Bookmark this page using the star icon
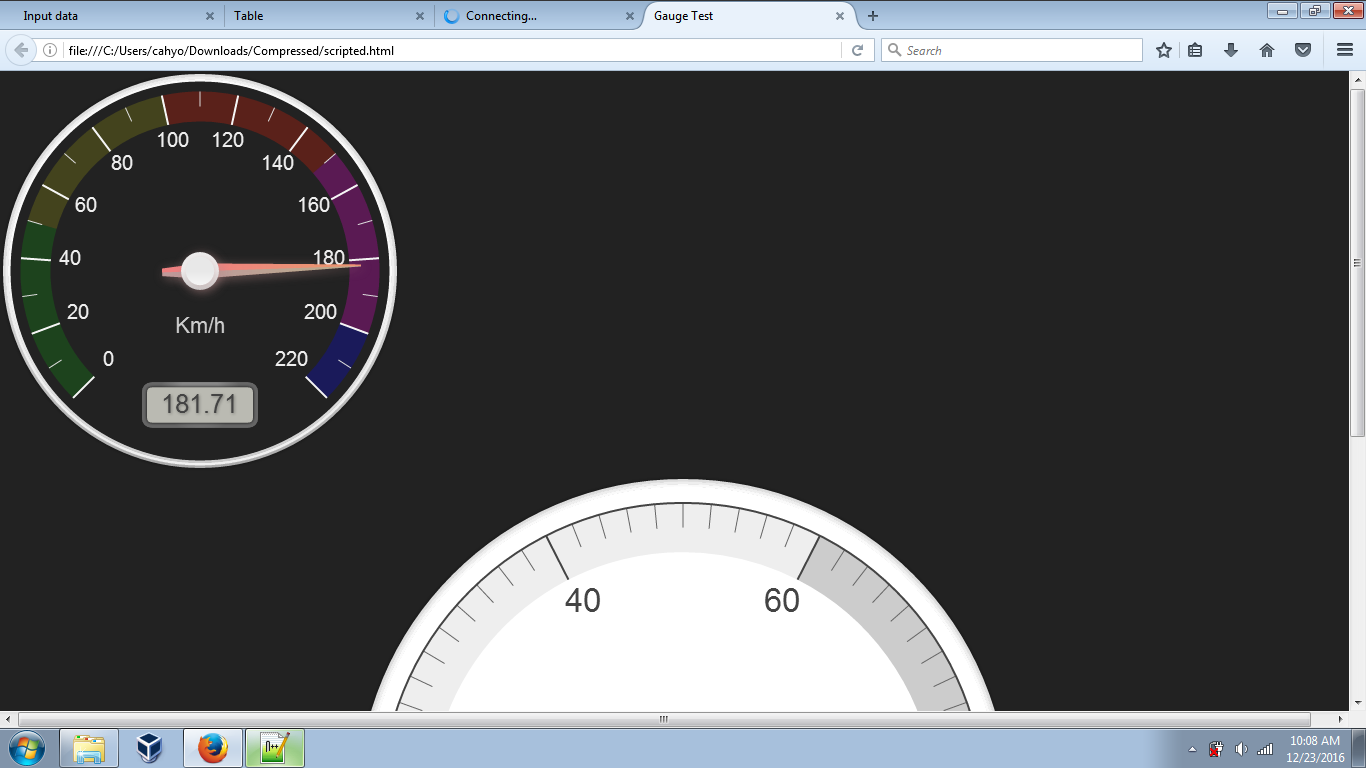The height and width of the screenshot is (768, 1366). (x=1163, y=50)
